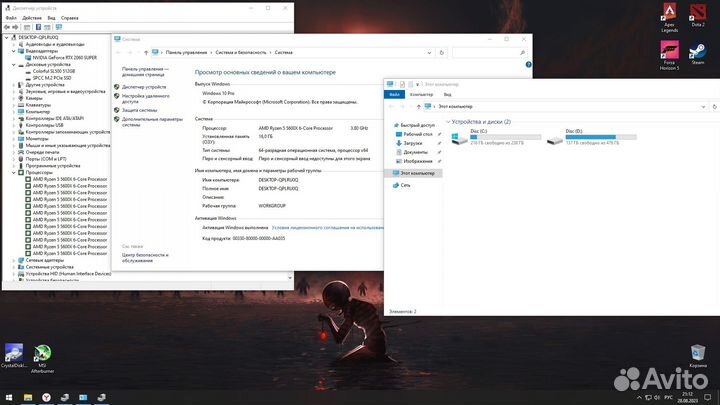This screenshot has height=405, width=720.
Task: Click the back arrow in Device Manager toolbar
Action: [7, 27]
